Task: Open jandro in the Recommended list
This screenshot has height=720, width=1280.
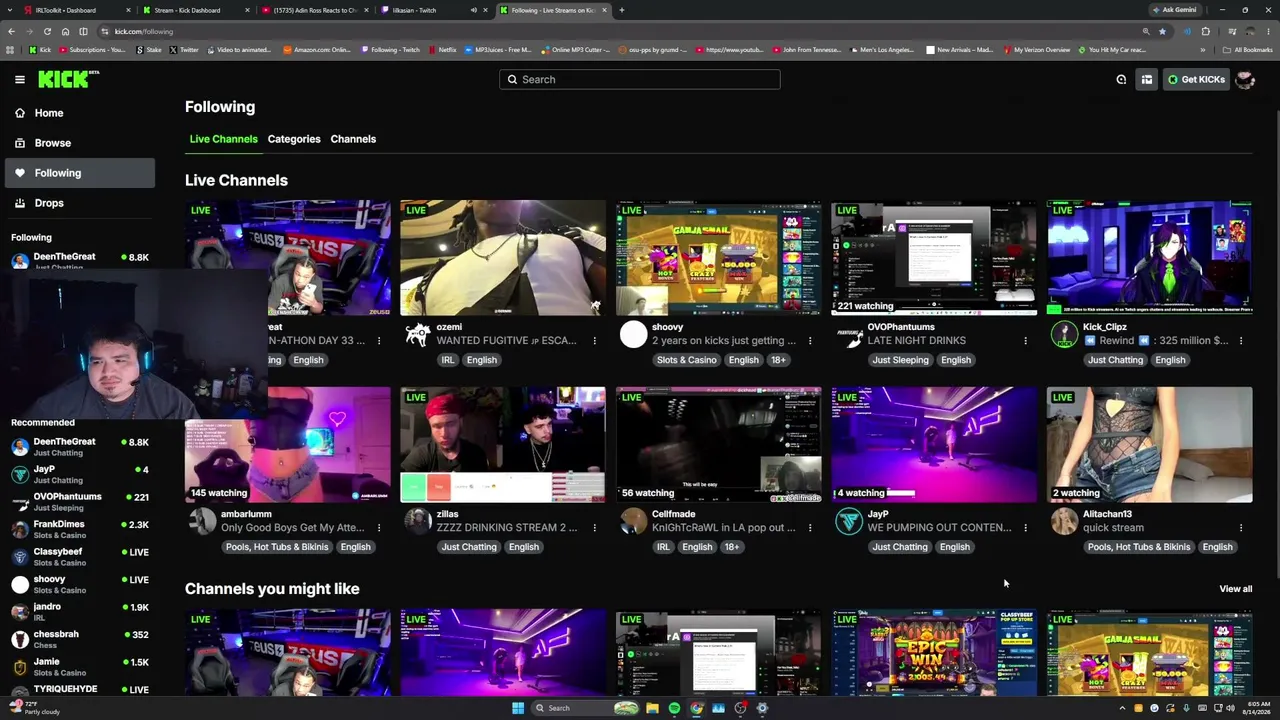Action: 80,612
